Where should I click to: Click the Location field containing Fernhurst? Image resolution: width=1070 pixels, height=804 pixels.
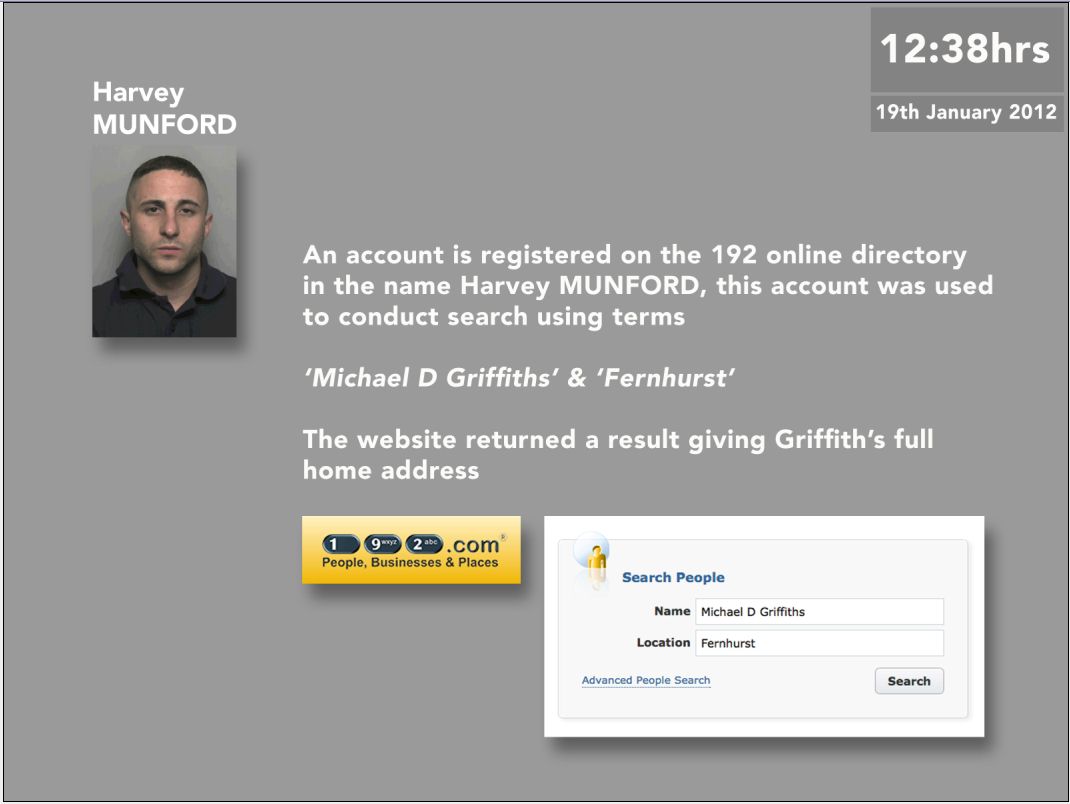(x=819, y=643)
